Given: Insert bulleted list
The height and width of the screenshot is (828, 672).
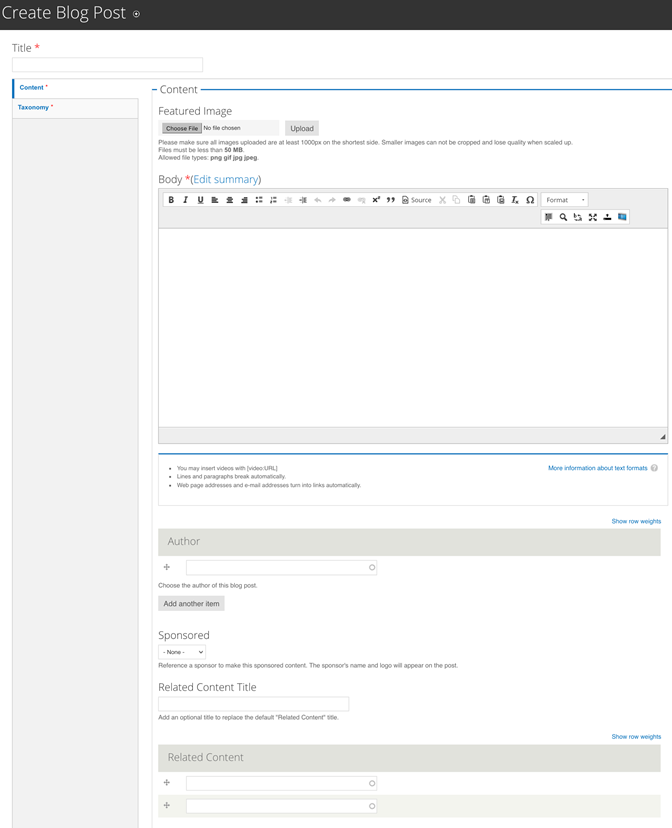Looking at the screenshot, I should pyautogui.click(x=259, y=200).
